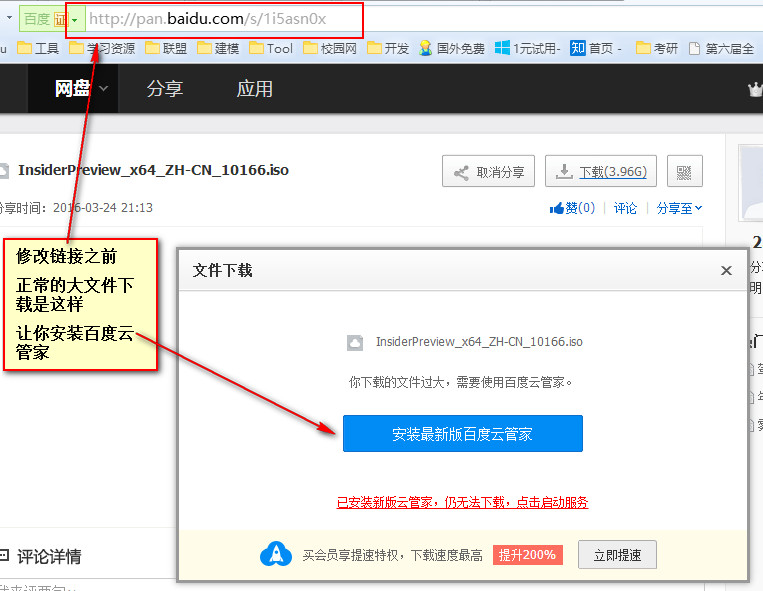The width and height of the screenshot is (763, 591).
Task: Open the 国外免费 bookmark
Action: click(x=452, y=48)
